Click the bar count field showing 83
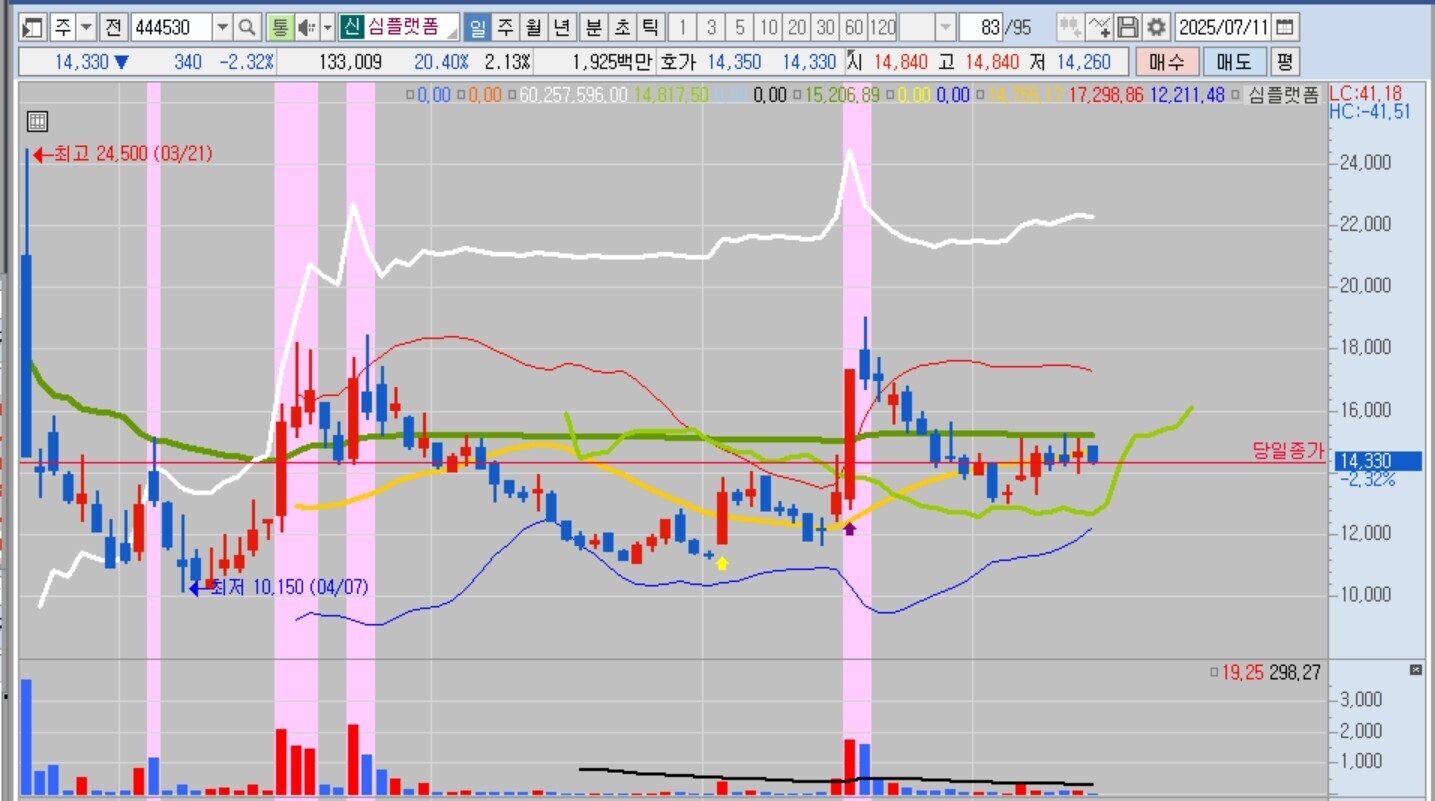This screenshot has width=1435, height=801. coord(983,27)
